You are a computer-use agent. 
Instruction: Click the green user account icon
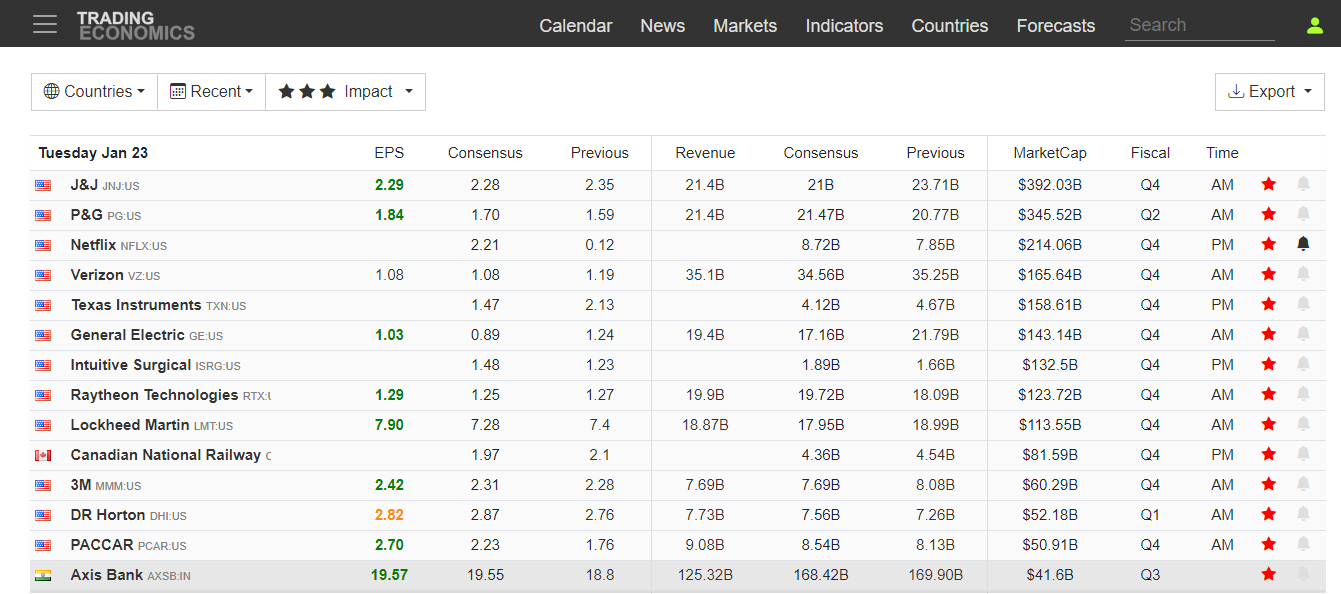[1315, 25]
